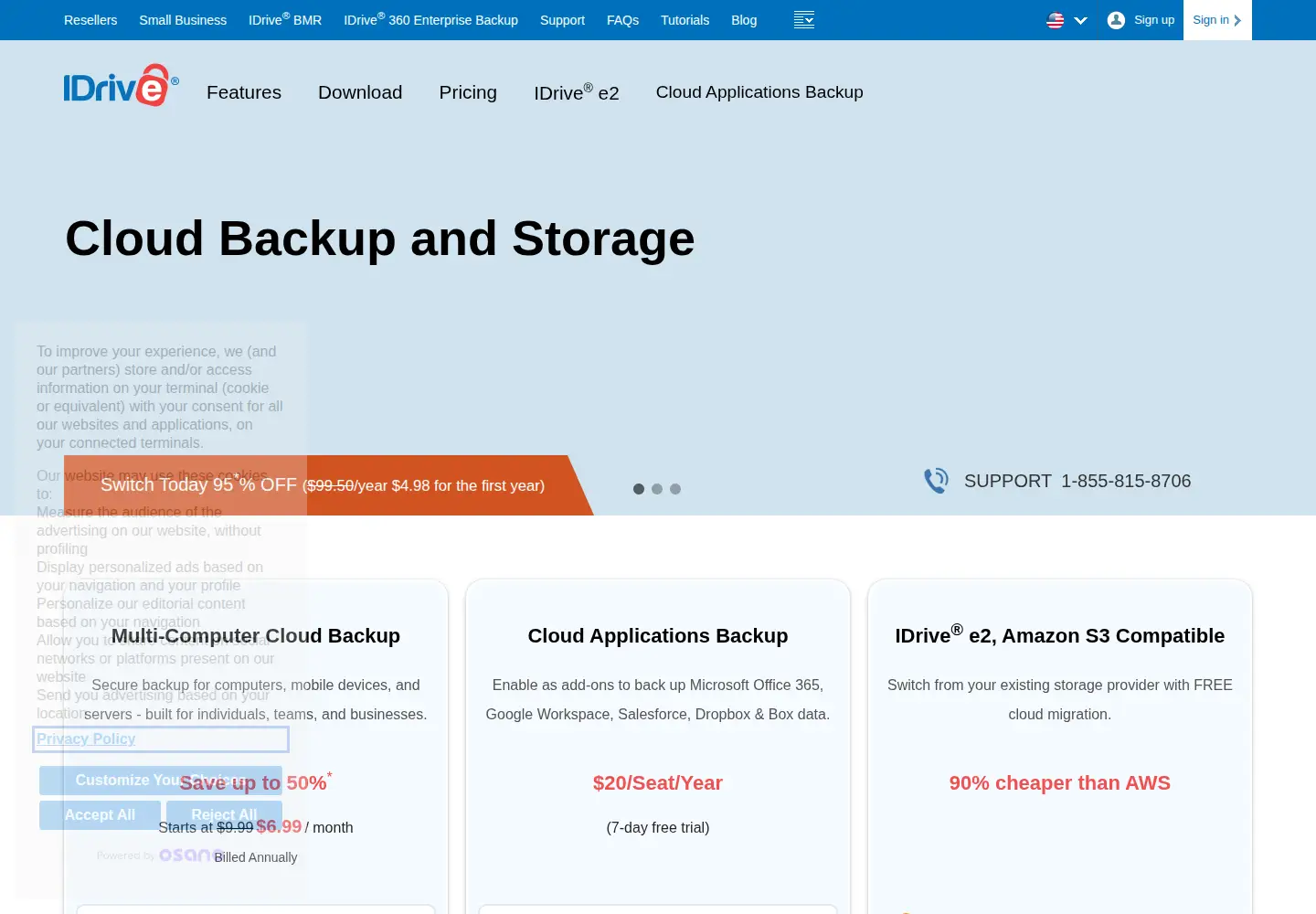Click the user account icon by Sign up

(1116, 20)
